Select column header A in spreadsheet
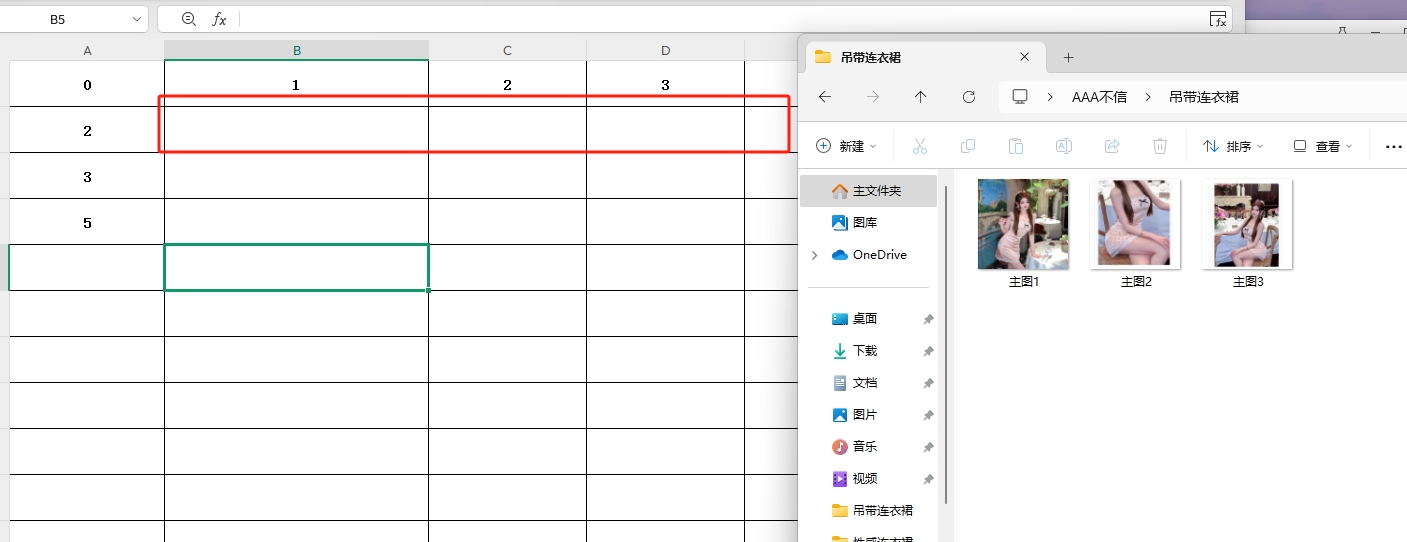Image resolution: width=1407 pixels, height=542 pixels. [x=87, y=50]
